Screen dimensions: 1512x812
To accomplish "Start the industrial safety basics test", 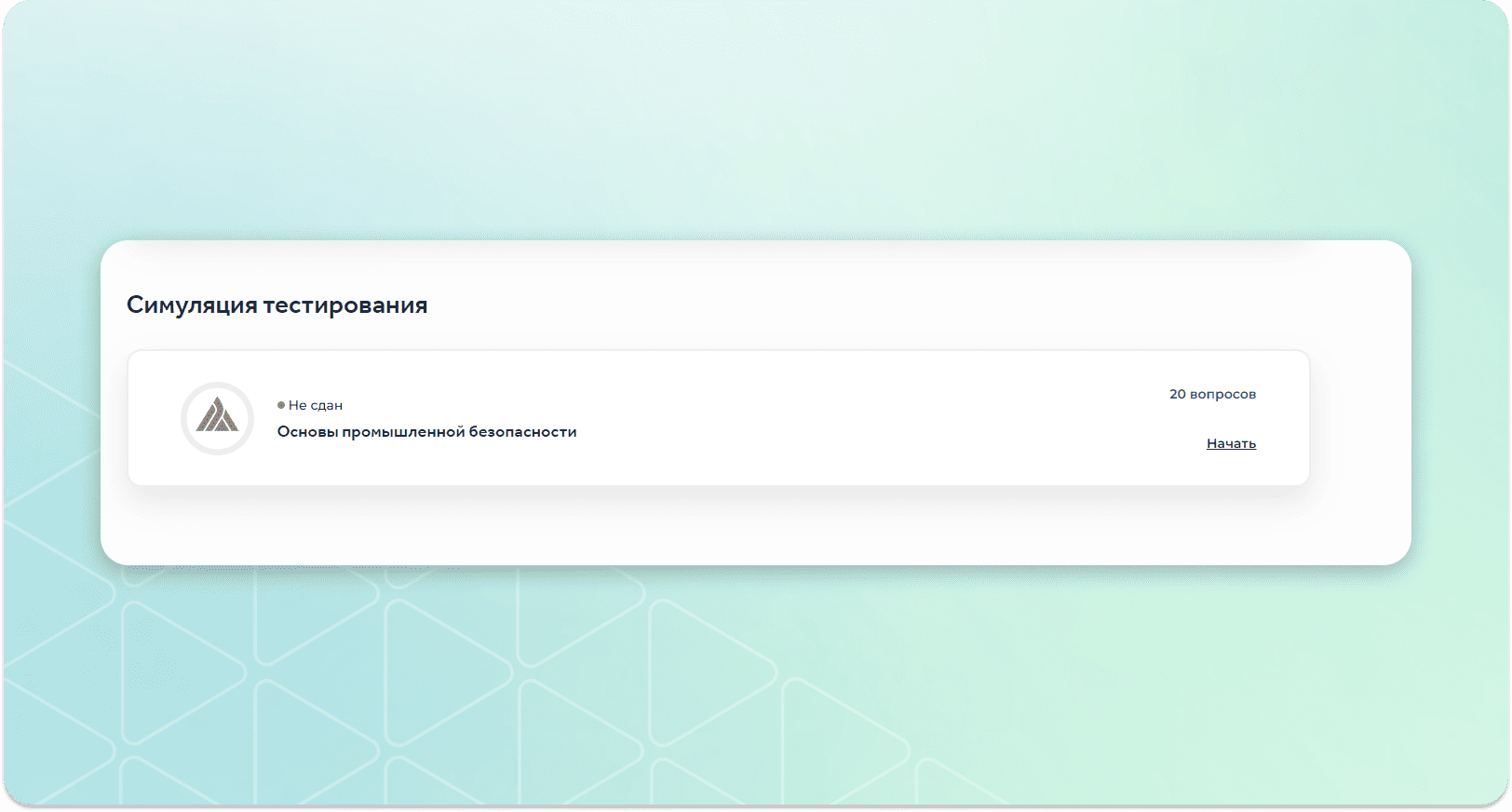I will [1231, 443].
